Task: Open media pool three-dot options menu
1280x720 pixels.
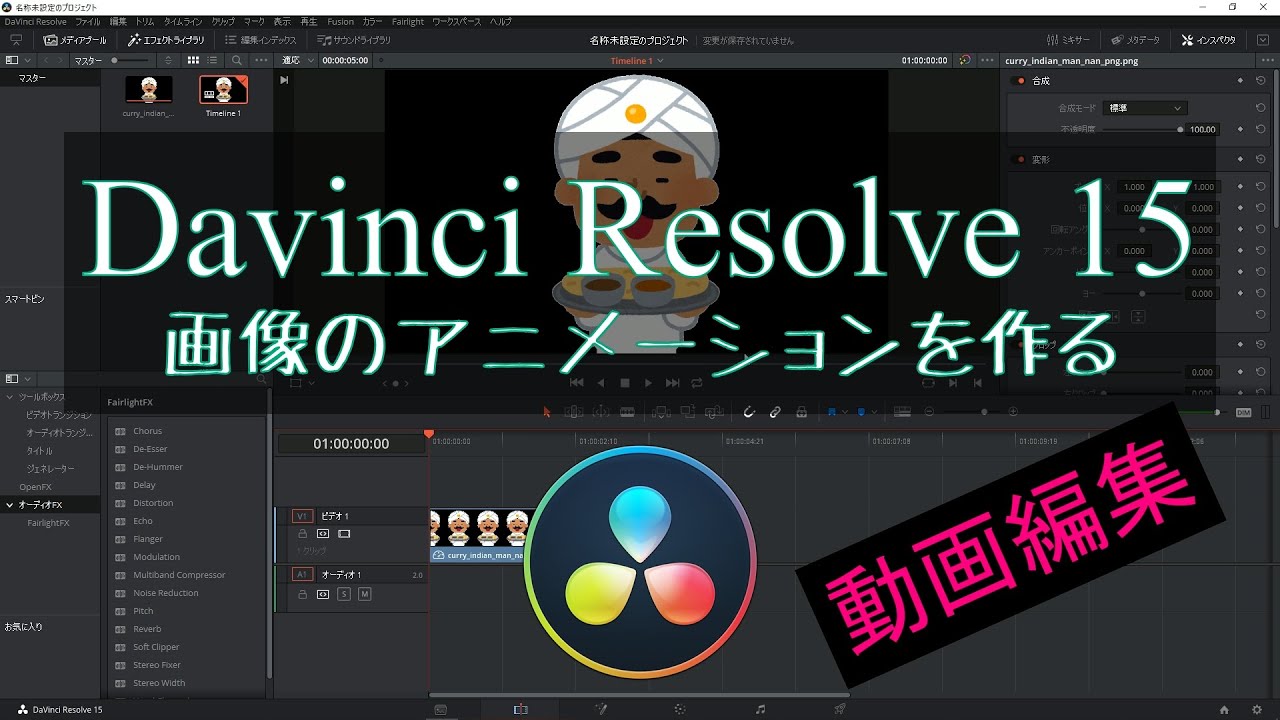Action: point(261,60)
